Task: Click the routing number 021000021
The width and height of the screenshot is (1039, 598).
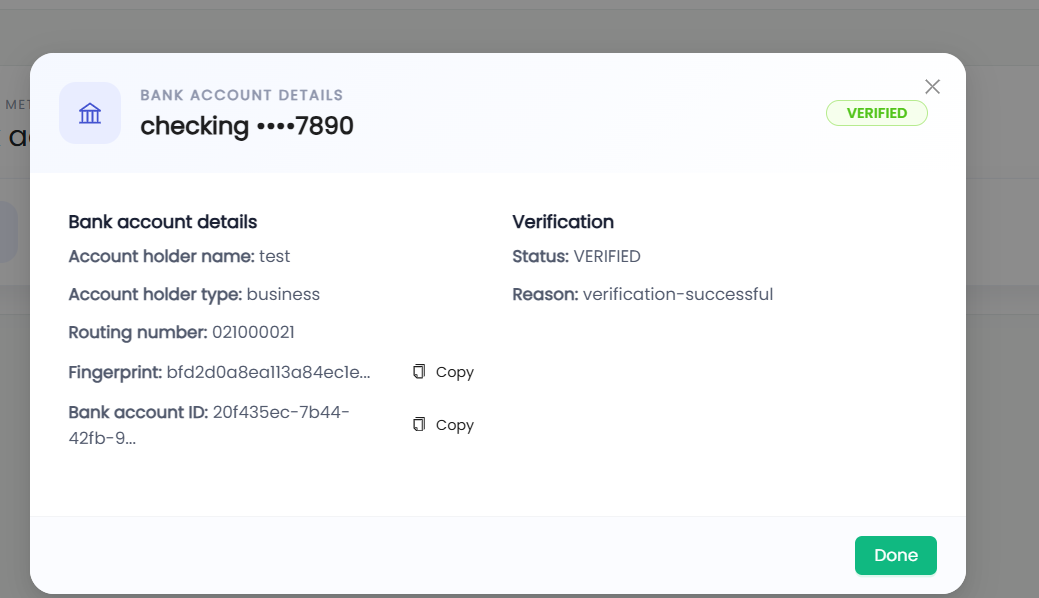Action: pos(253,332)
